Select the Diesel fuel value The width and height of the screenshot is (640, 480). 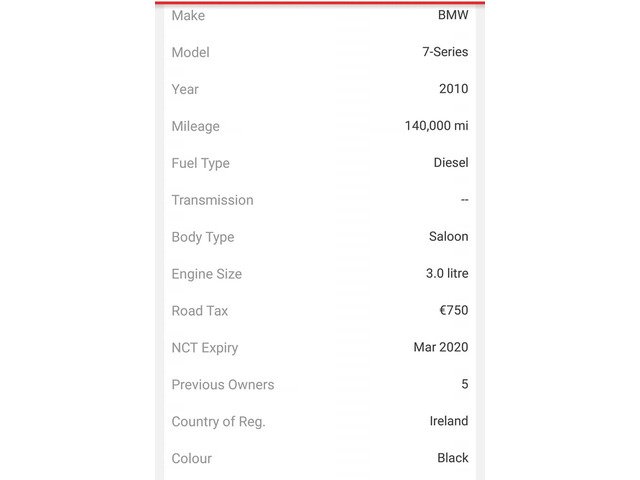click(451, 162)
